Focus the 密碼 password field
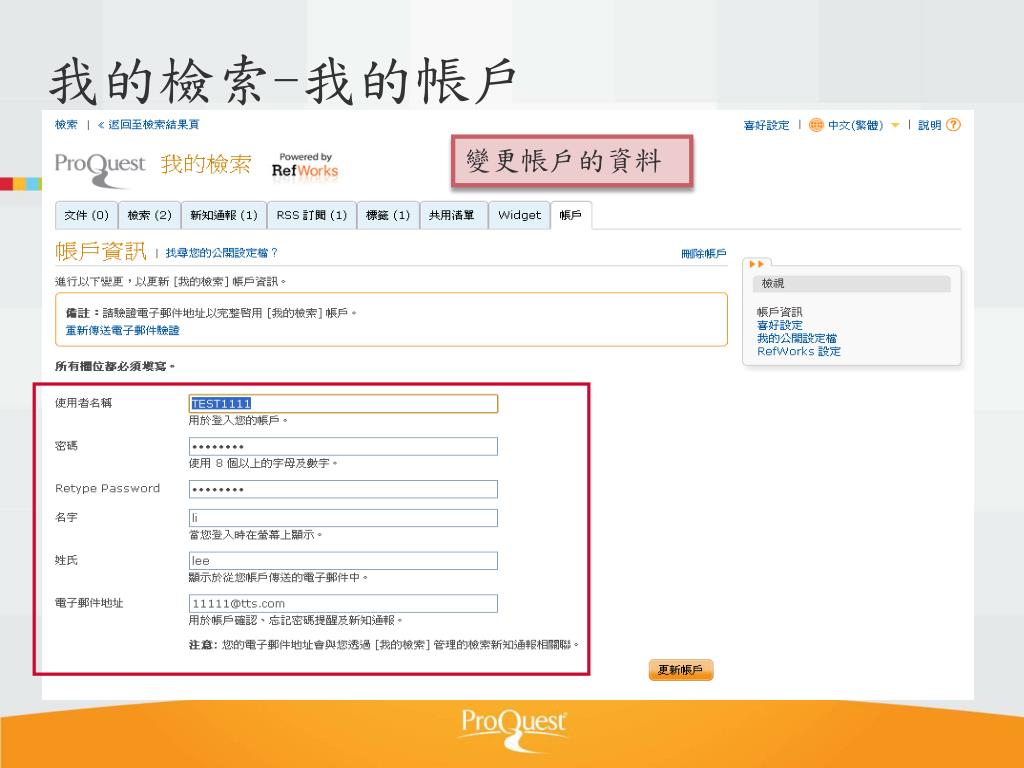The width and height of the screenshot is (1024, 768). tap(343, 447)
